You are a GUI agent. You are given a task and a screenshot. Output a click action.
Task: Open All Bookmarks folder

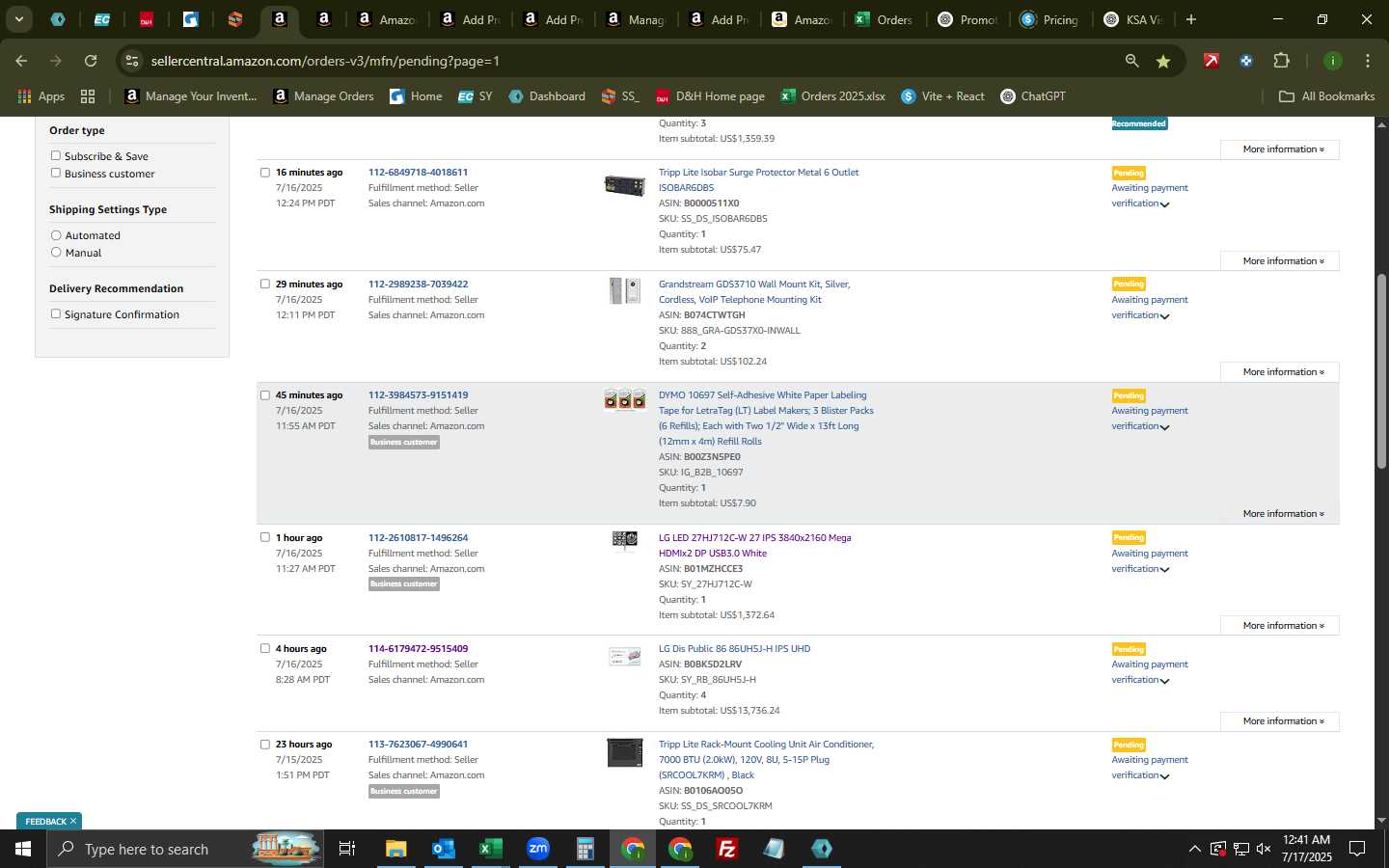1326,96
